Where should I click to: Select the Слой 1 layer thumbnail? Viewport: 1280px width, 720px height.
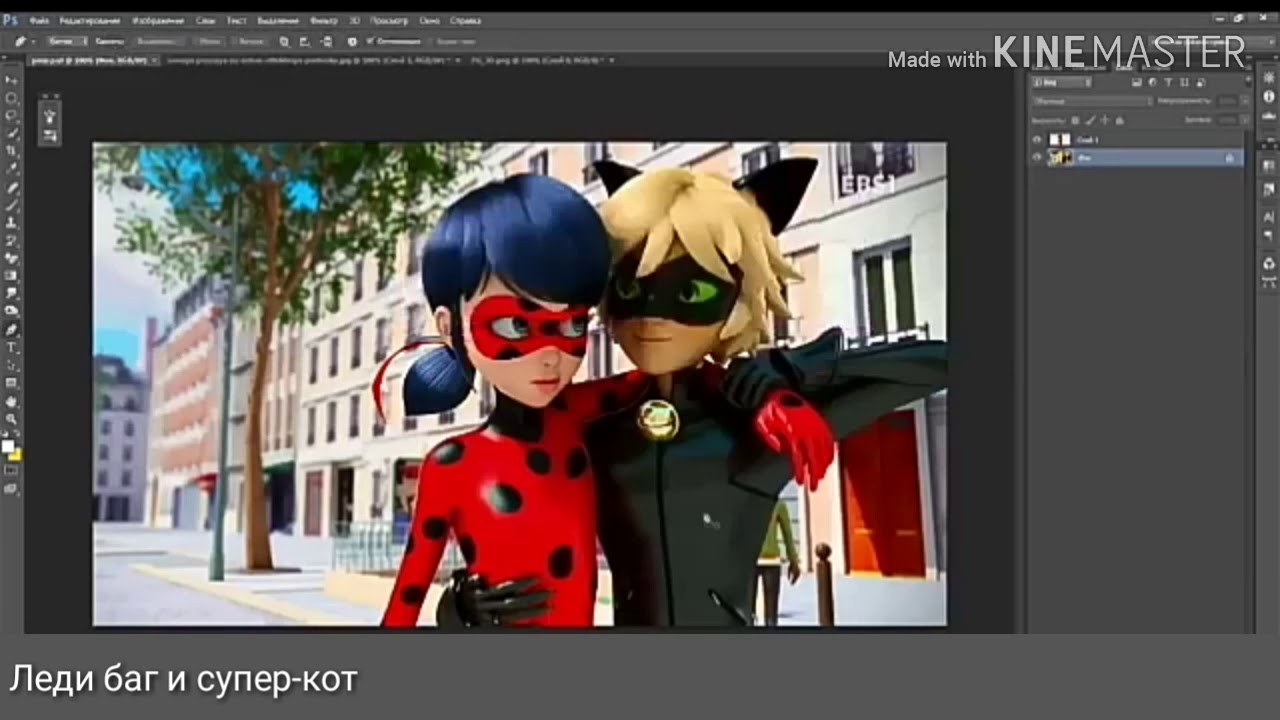click(x=1060, y=140)
